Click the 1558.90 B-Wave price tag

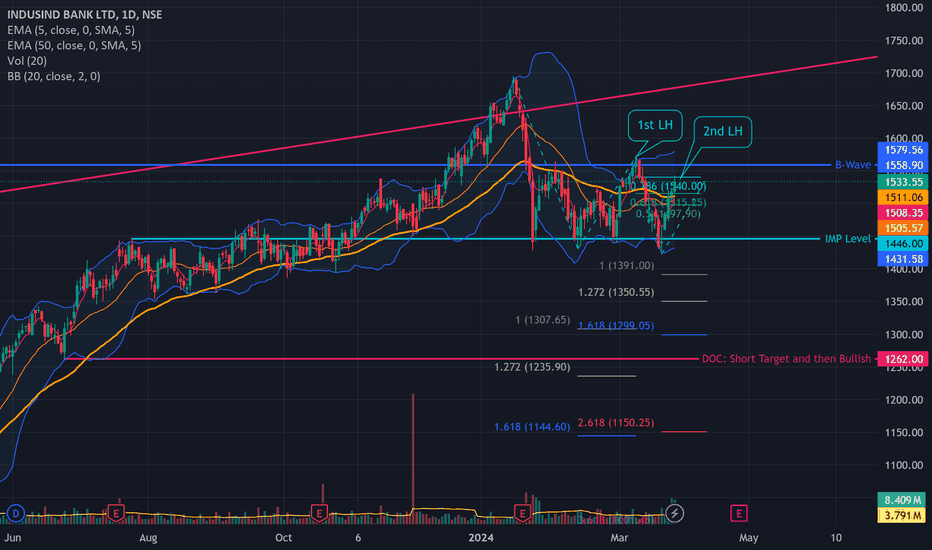coord(903,165)
